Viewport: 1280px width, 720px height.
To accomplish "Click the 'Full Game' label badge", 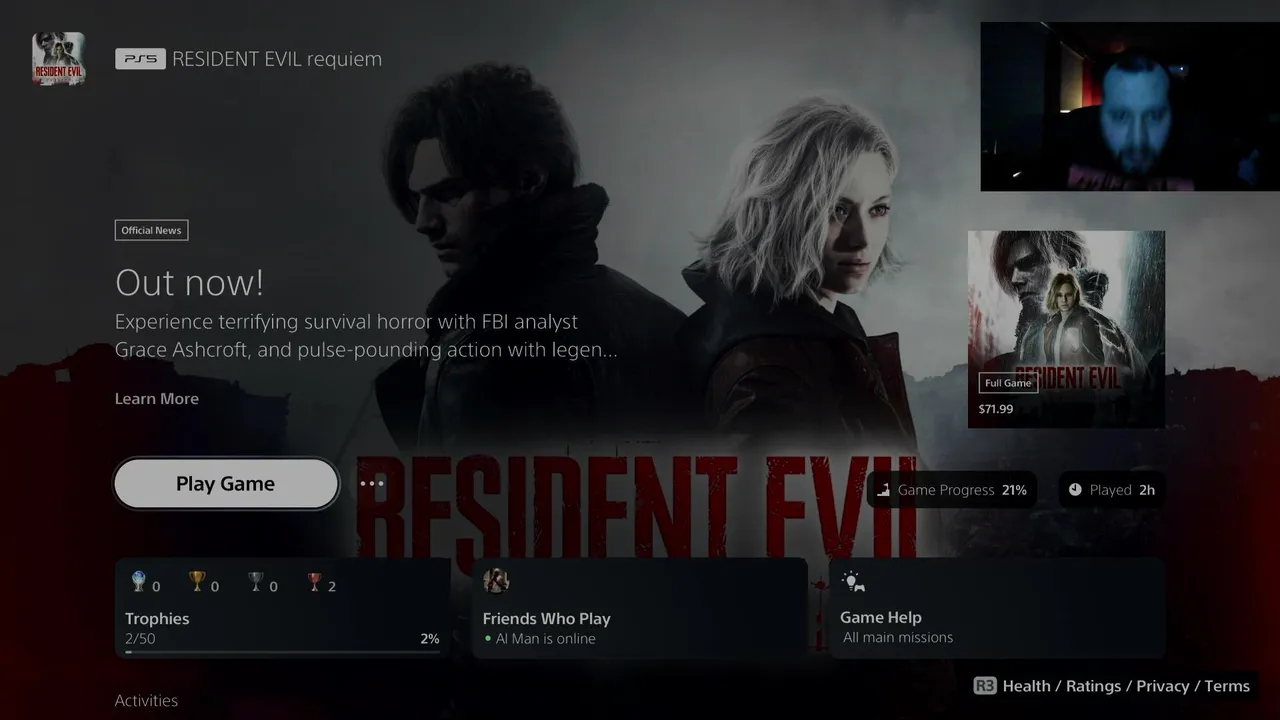I will (1008, 383).
